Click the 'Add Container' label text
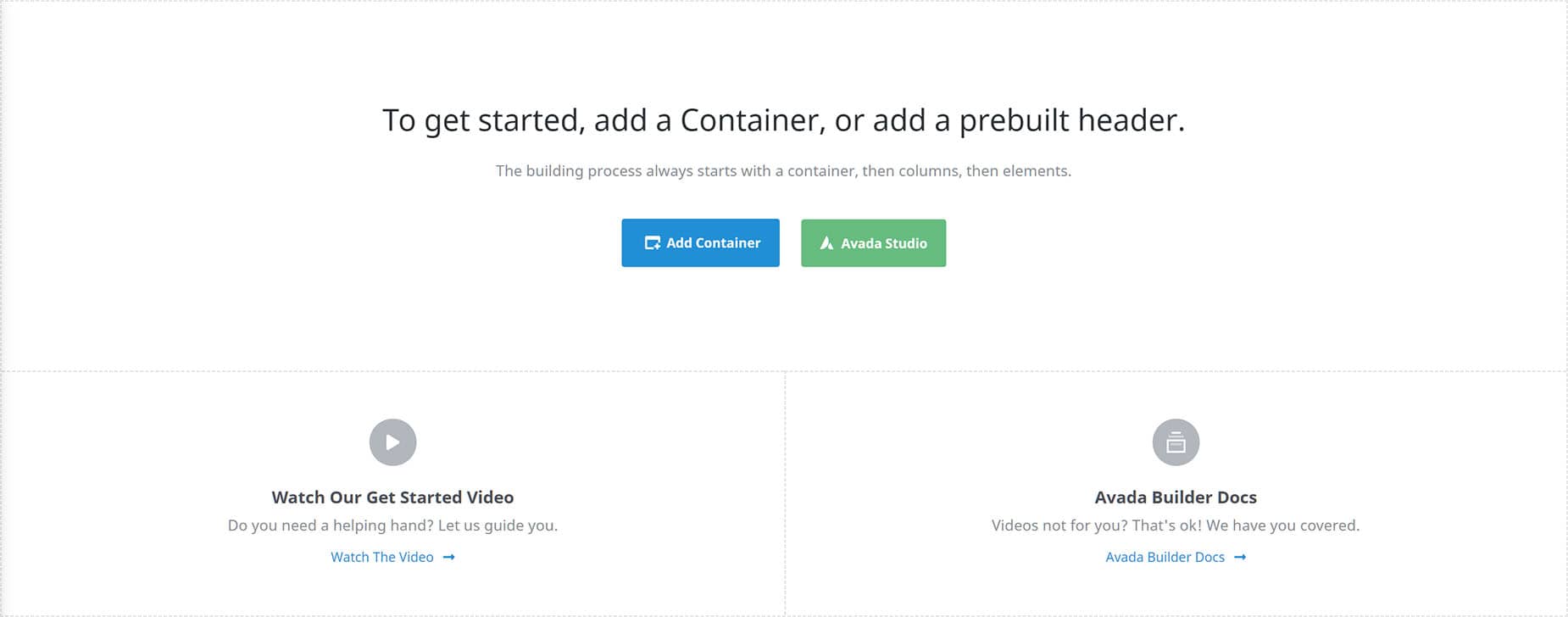The height and width of the screenshot is (617, 1568). (x=714, y=243)
